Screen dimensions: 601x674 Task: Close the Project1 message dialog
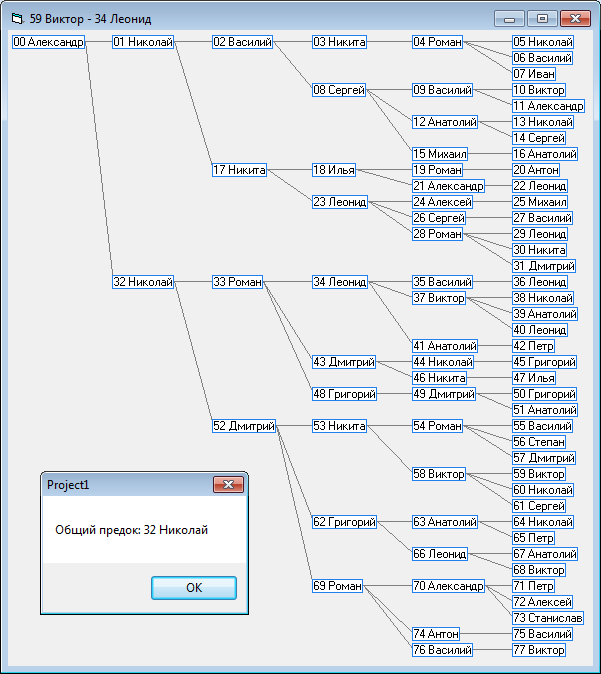click(229, 485)
